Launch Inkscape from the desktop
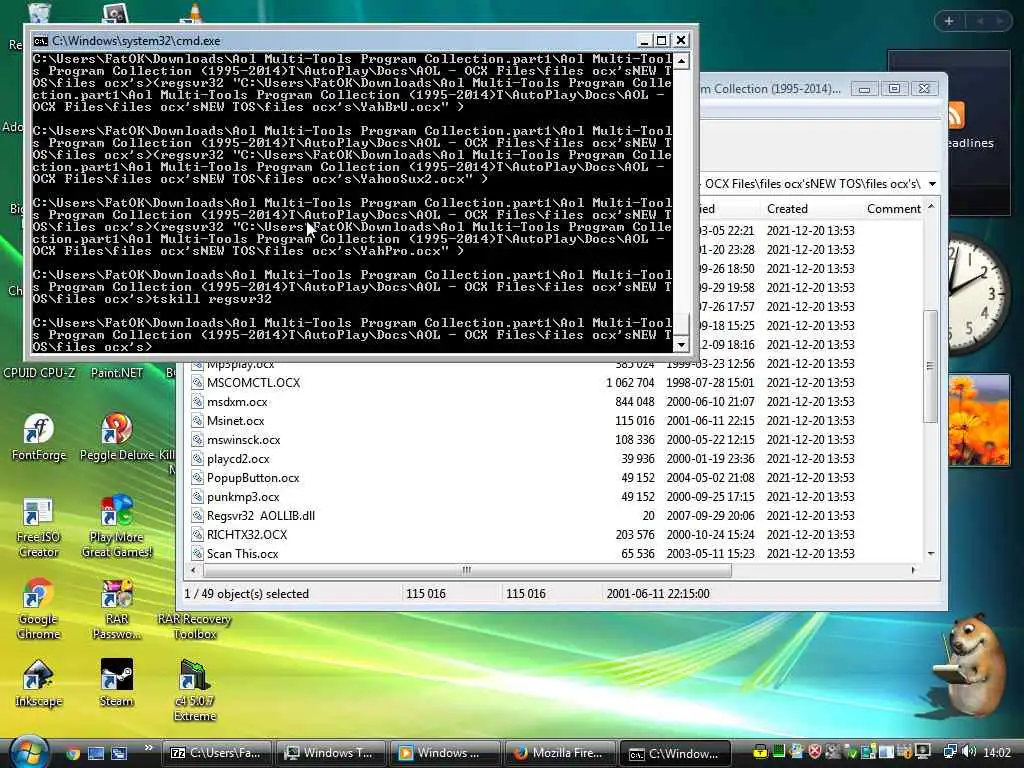The image size is (1024, 768). point(38,683)
